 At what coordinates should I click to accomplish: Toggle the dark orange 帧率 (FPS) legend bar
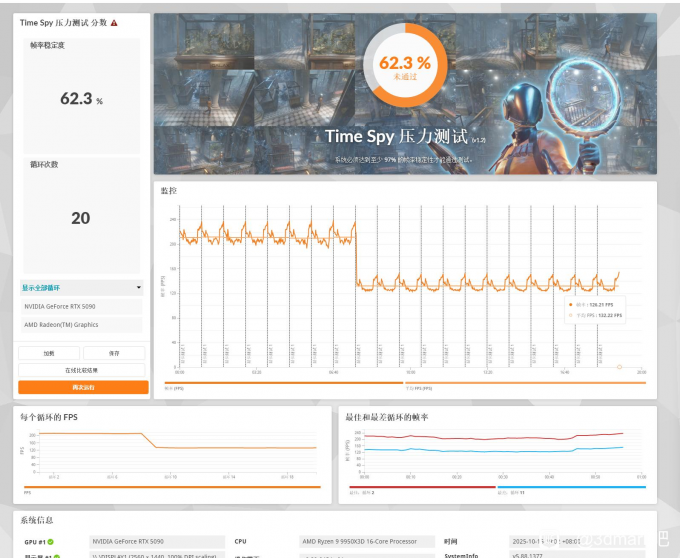(284, 383)
